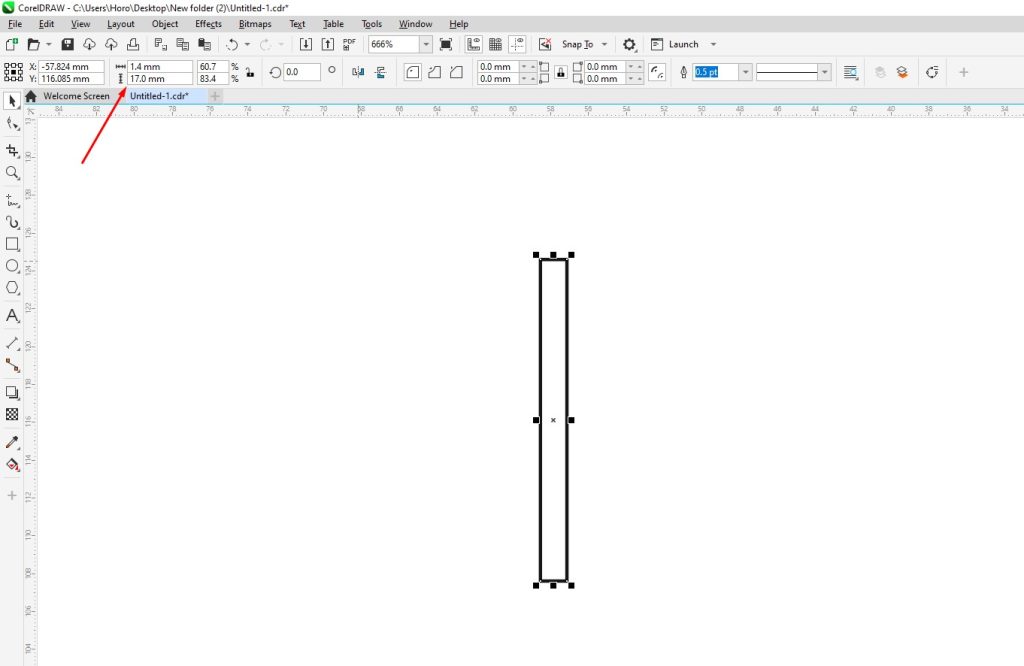
Task: Expand the zoom level dropdown
Action: [424, 44]
